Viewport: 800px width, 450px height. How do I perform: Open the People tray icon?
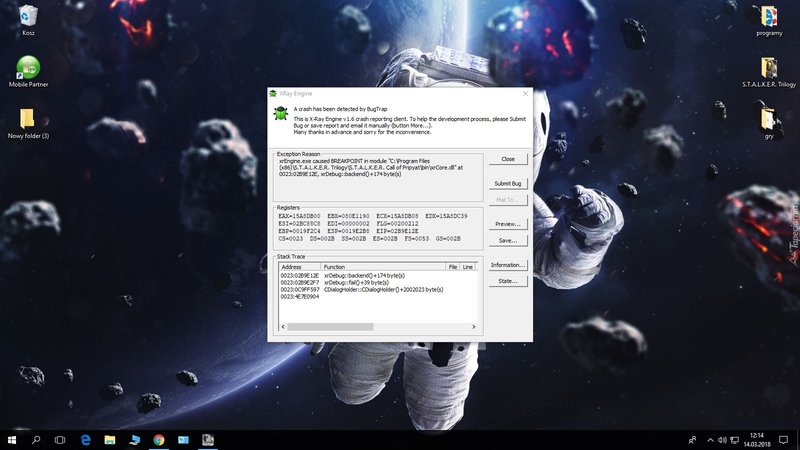pyautogui.click(x=692, y=440)
